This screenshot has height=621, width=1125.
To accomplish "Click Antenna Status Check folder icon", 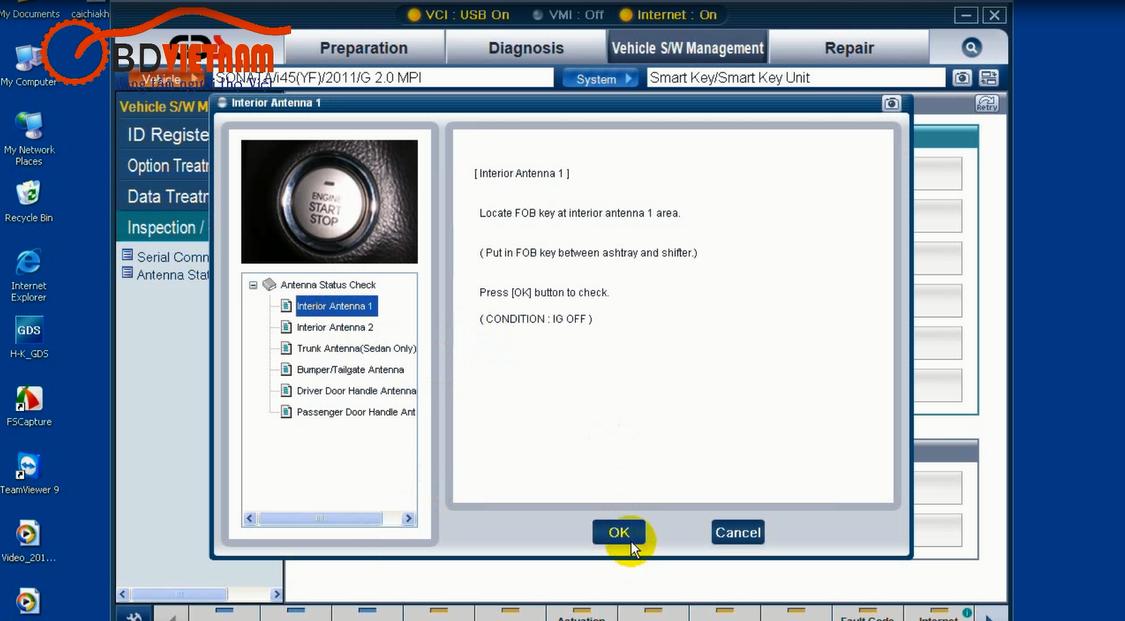I will [x=269, y=285].
